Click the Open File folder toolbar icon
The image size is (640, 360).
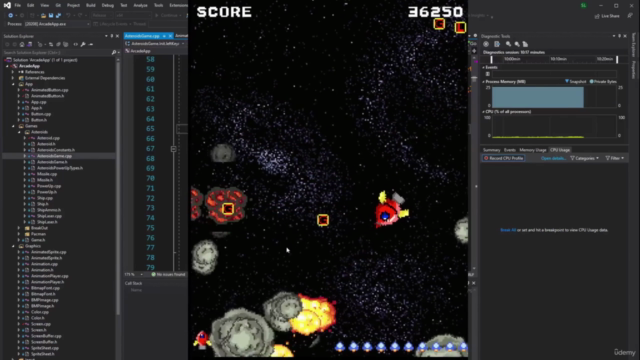[x=43, y=16]
